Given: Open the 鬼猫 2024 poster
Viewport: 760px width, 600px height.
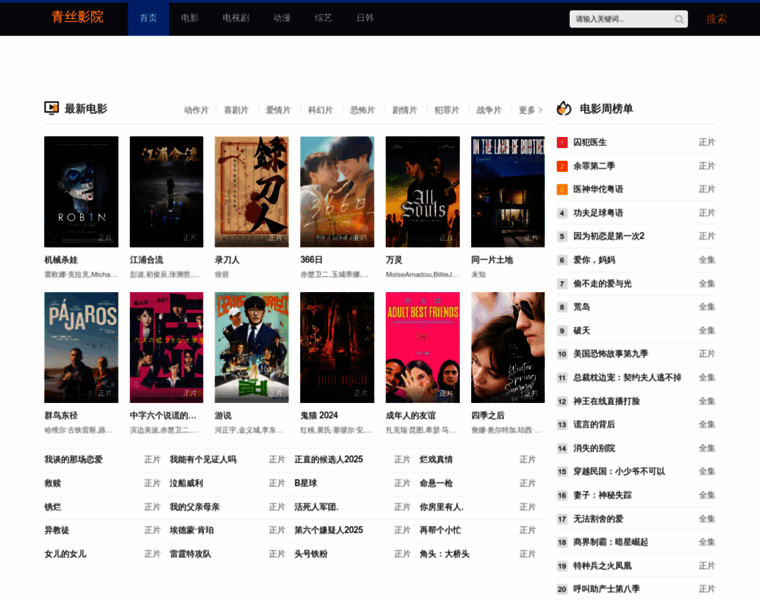Looking at the screenshot, I should click(337, 347).
